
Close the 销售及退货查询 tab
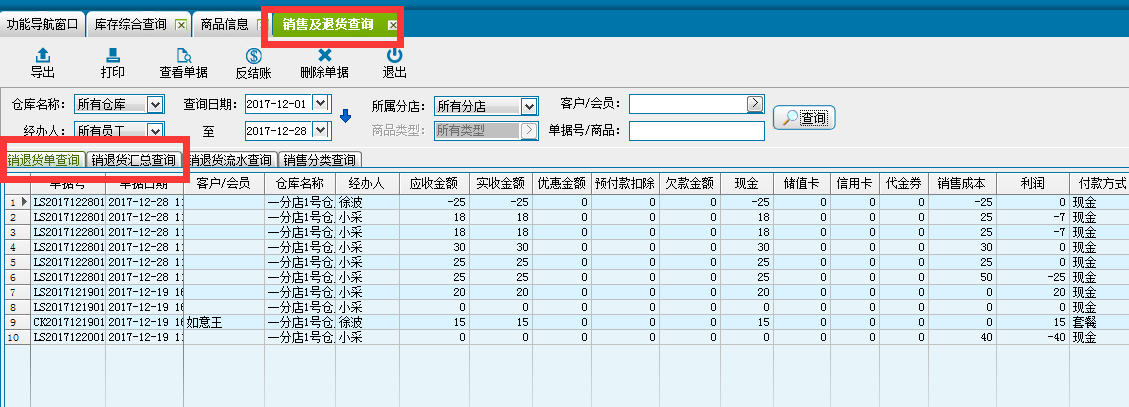point(392,24)
